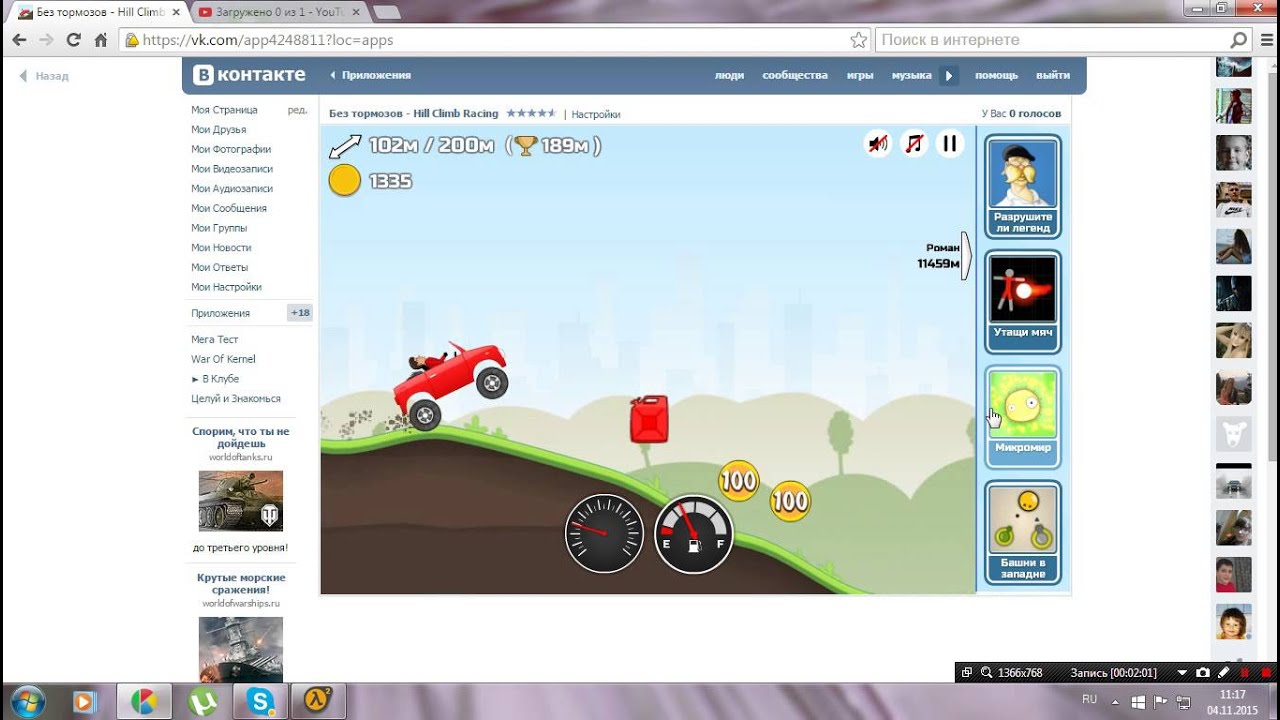Open the игры header link

coord(860,75)
